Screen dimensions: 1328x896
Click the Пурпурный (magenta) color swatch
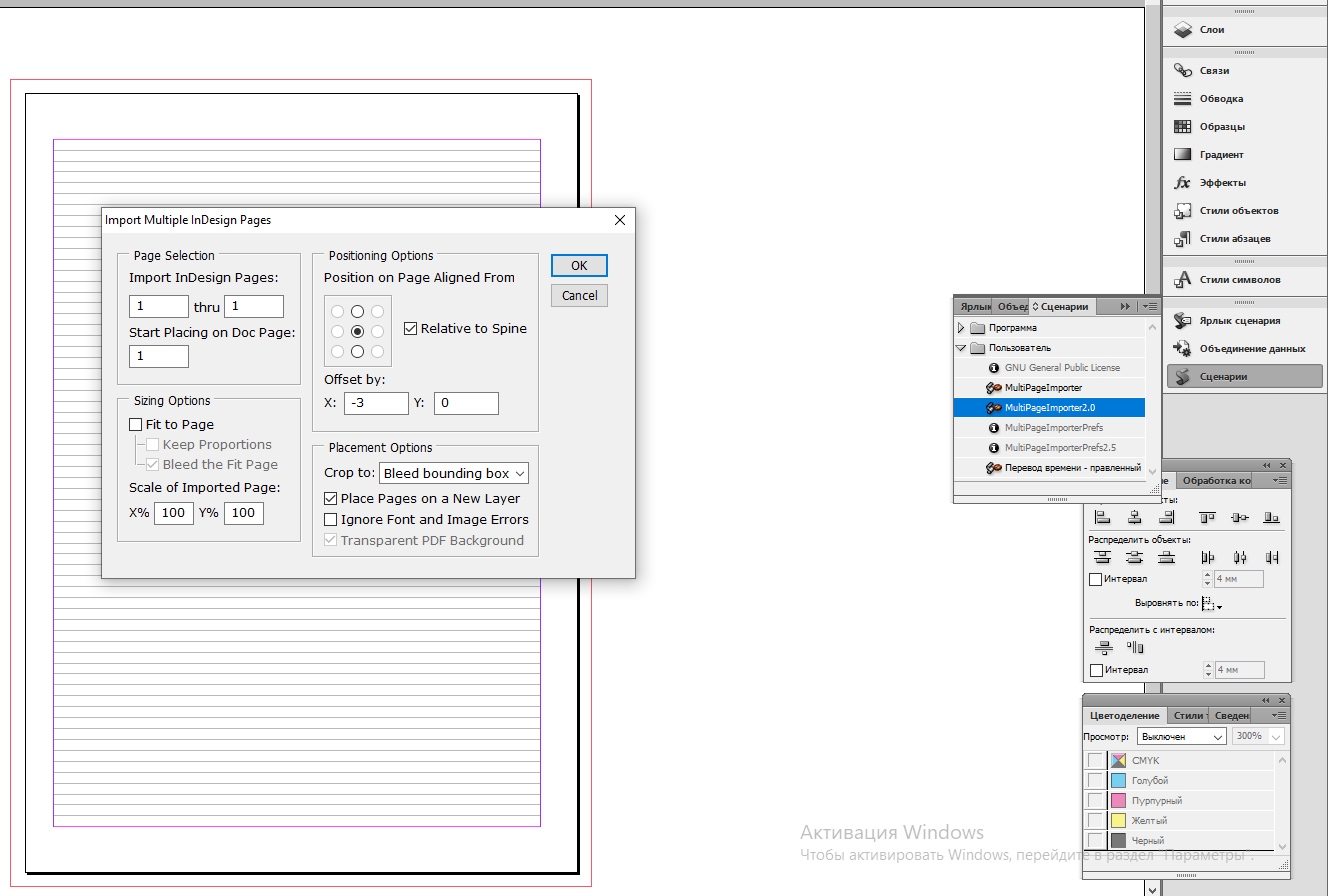1118,801
